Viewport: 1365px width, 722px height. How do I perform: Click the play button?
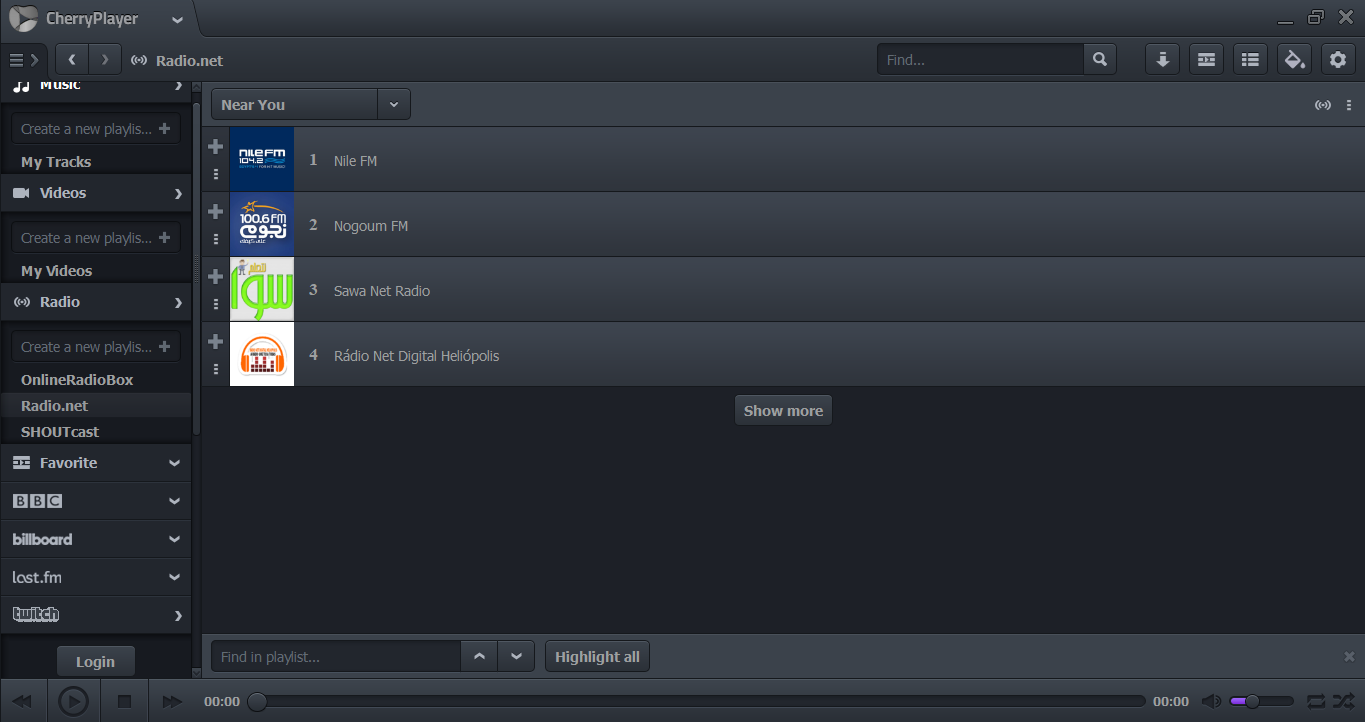(x=73, y=701)
